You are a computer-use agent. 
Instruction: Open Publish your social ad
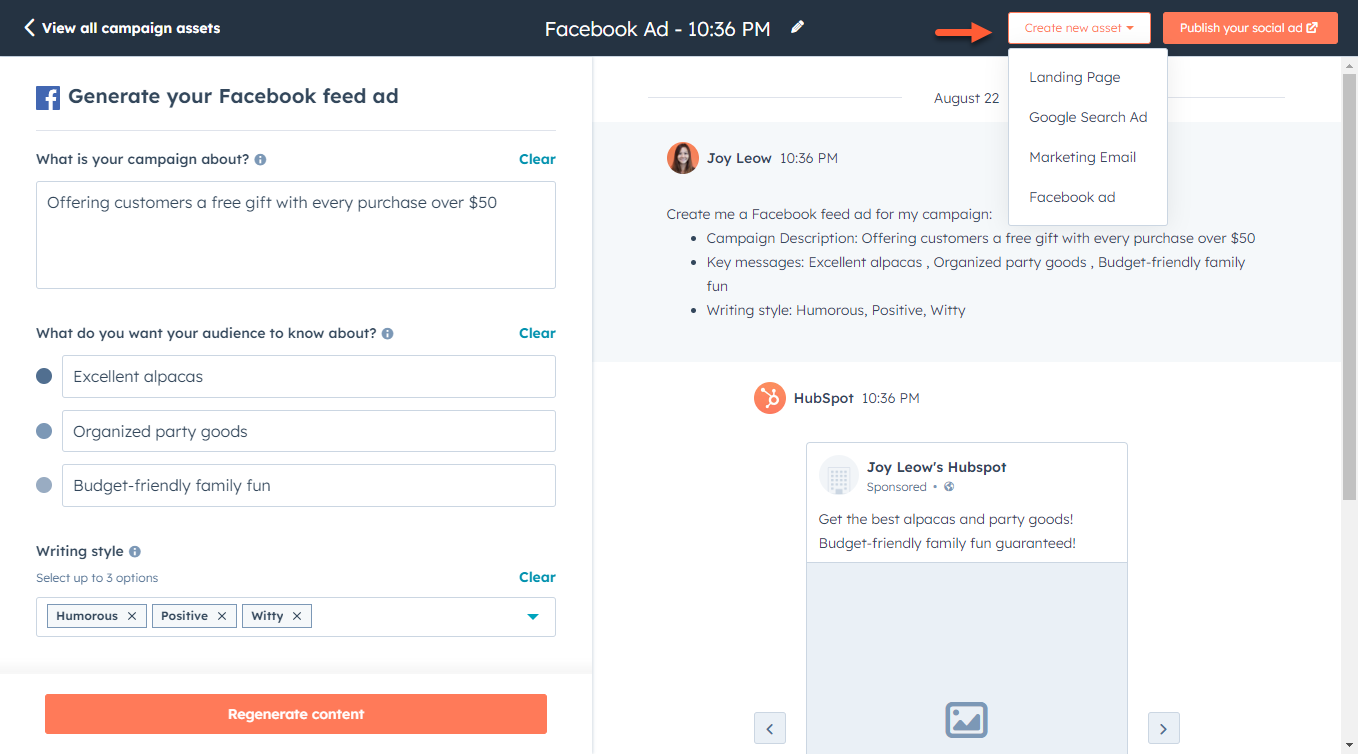(1249, 28)
